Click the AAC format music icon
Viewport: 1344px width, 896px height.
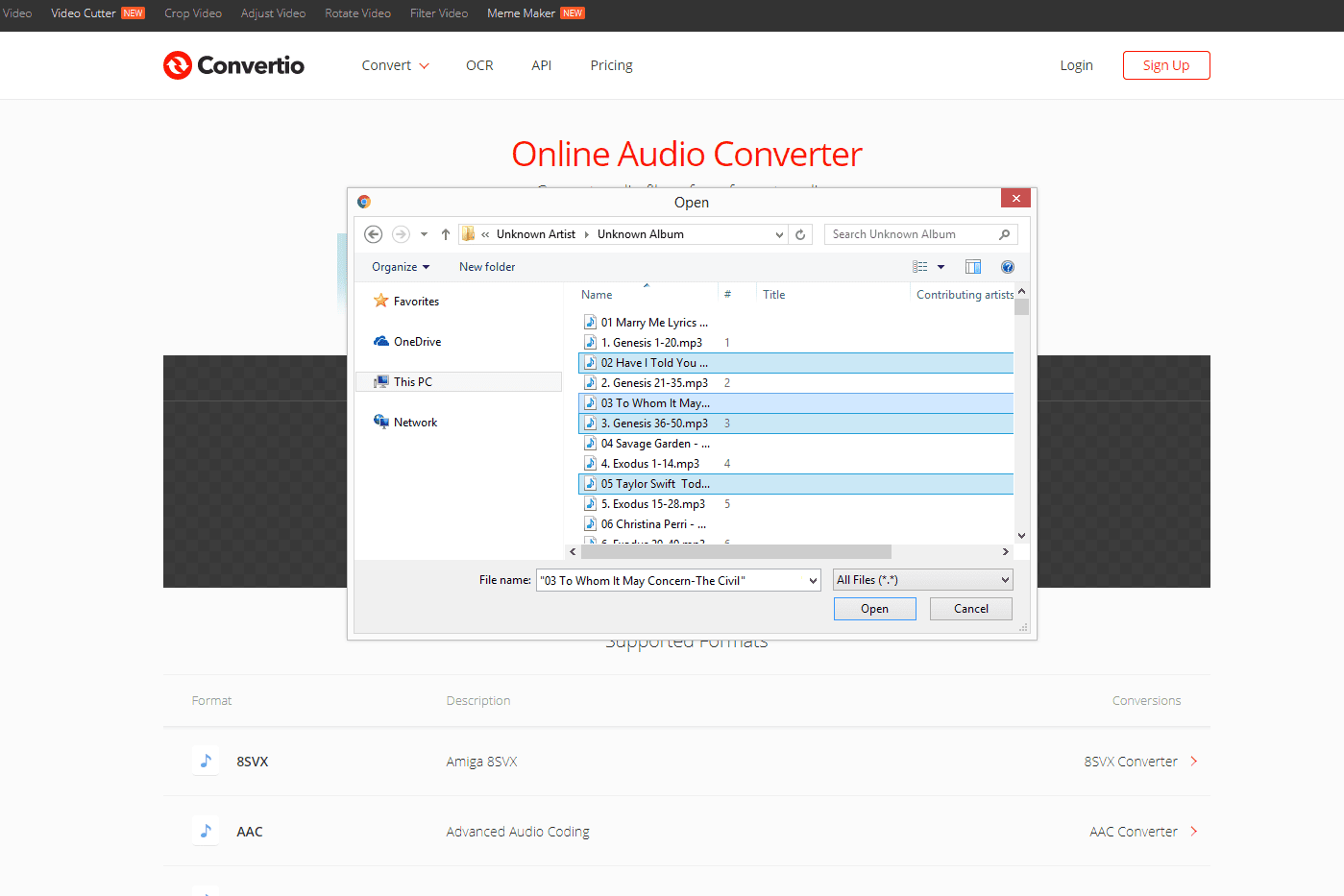tap(206, 832)
